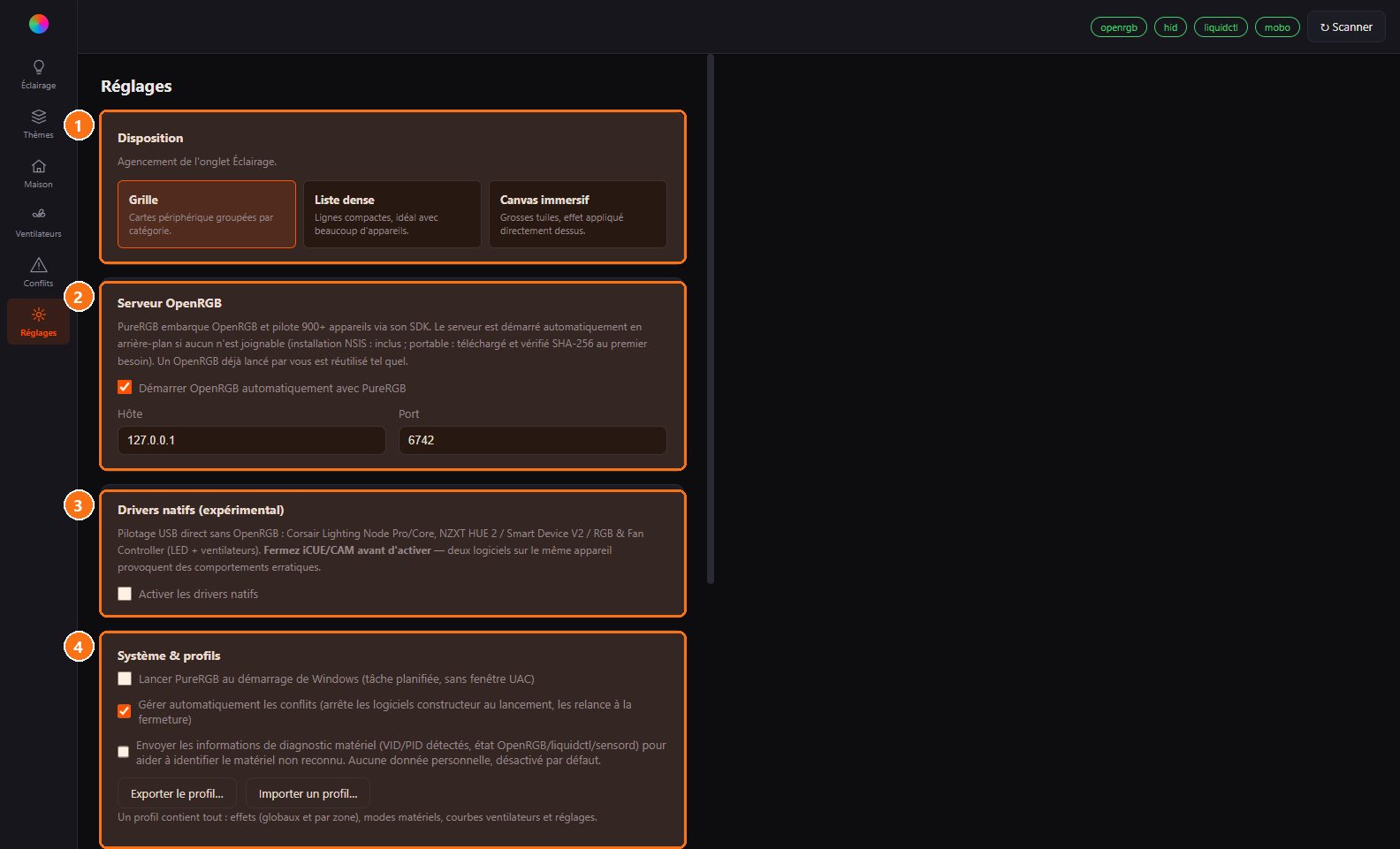Click the hid status badge
This screenshot has height=849, width=1400.
[x=1170, y=27]
